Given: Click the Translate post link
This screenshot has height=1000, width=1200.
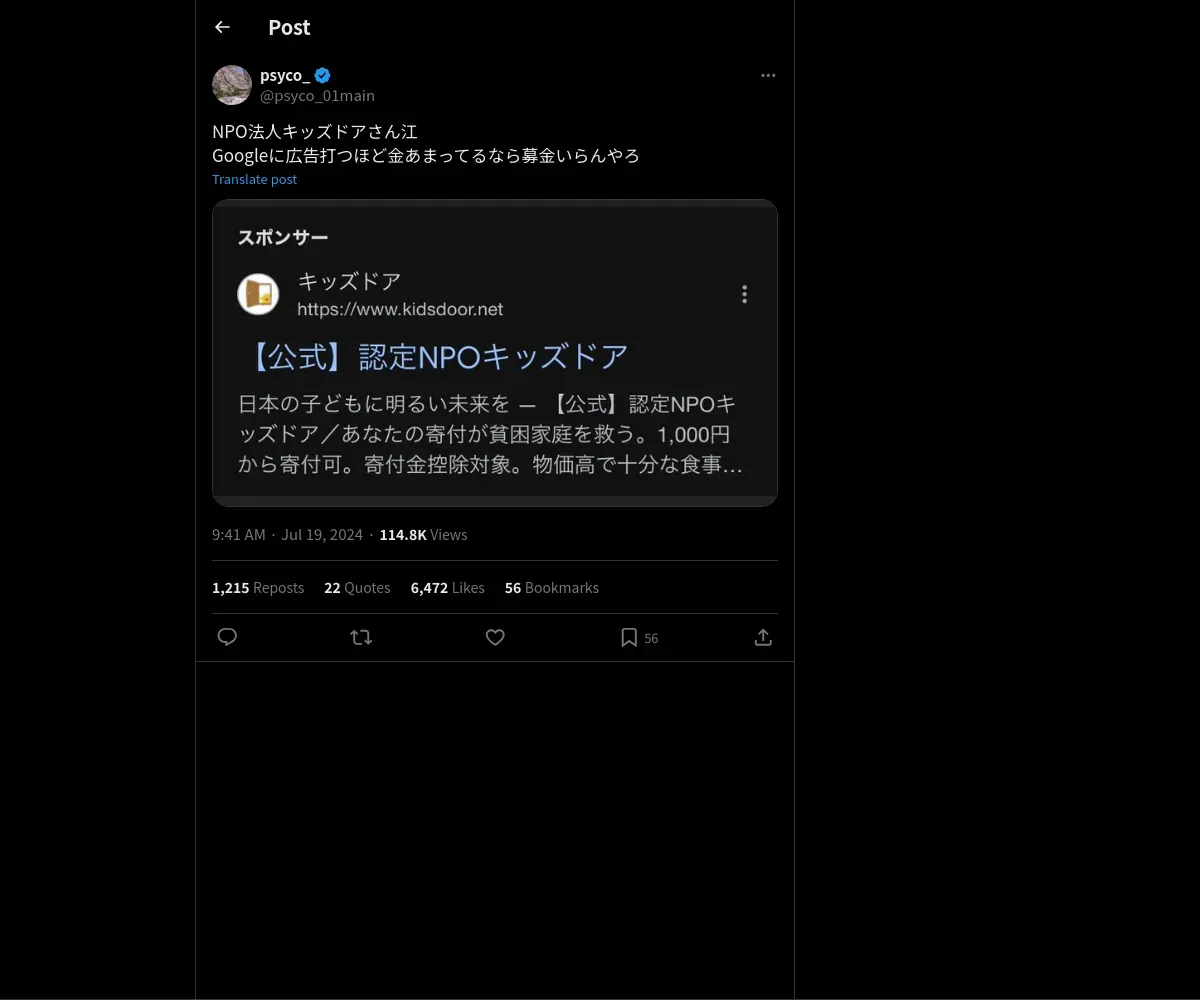Looking at the screenshot, I should click(x=254, y=179).
